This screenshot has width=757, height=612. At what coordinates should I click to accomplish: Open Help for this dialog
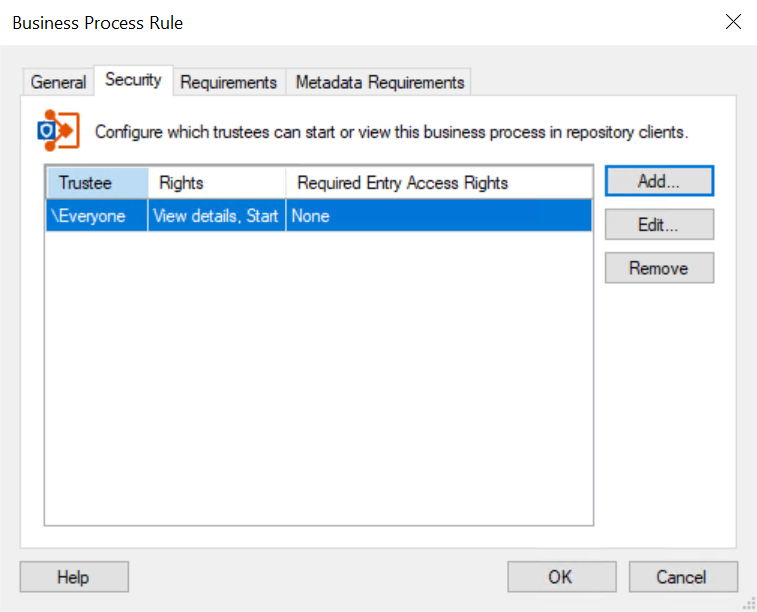tap(73, 577)
